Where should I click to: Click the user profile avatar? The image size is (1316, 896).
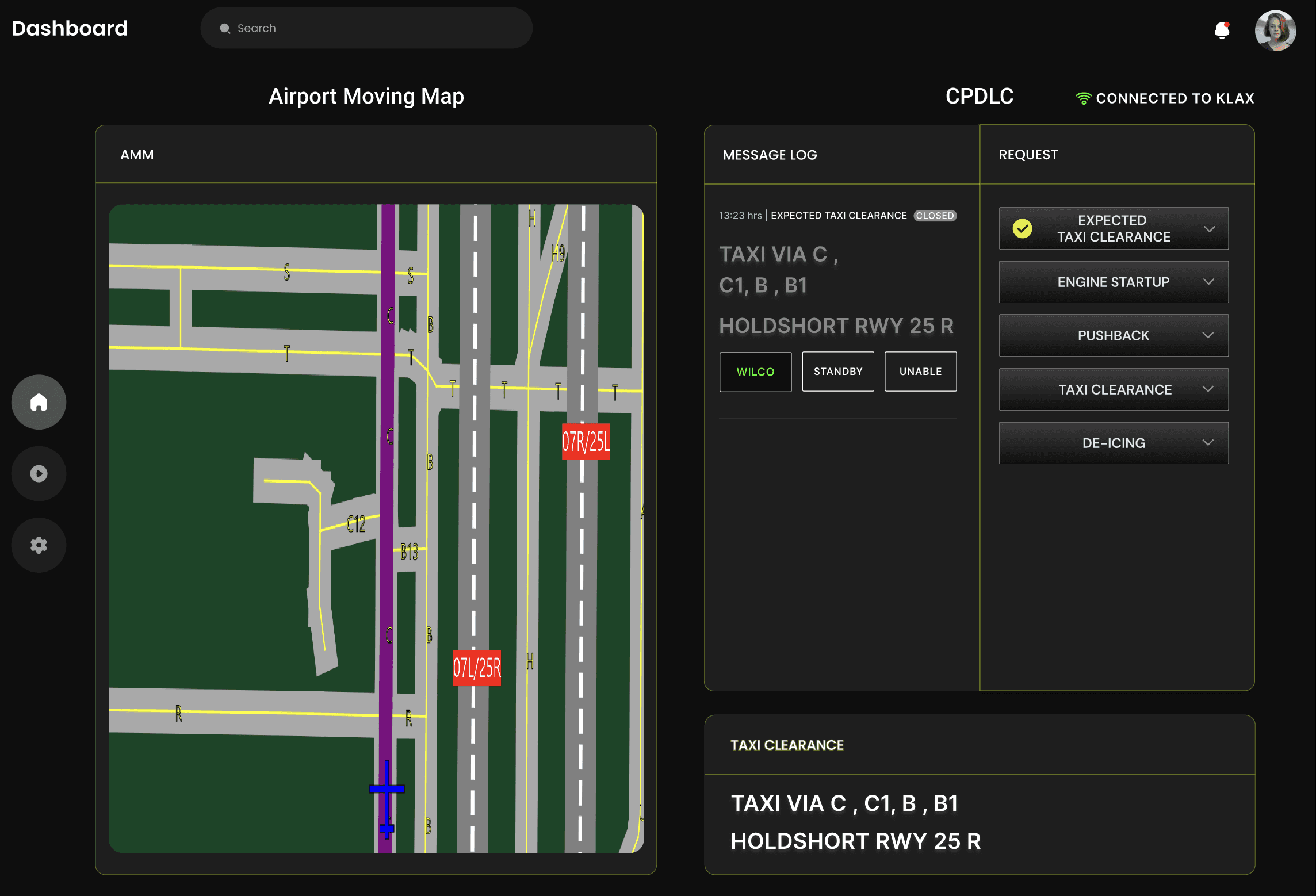(x=1275, y=30)
